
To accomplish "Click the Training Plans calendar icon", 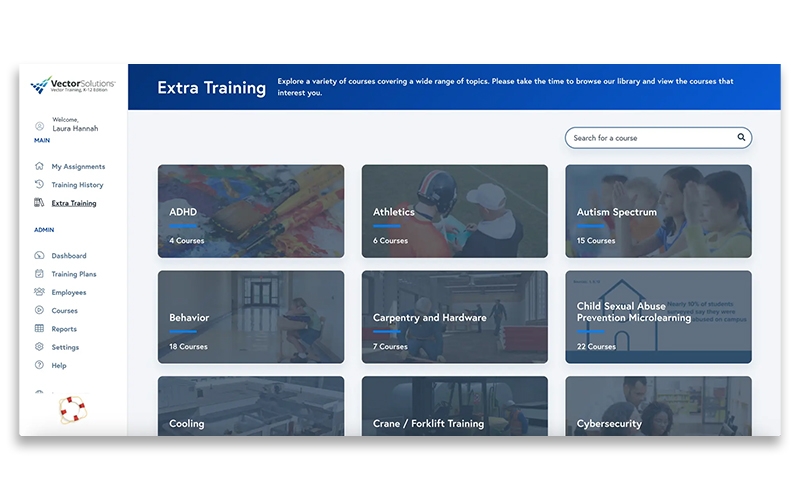I will pos(39,273).
